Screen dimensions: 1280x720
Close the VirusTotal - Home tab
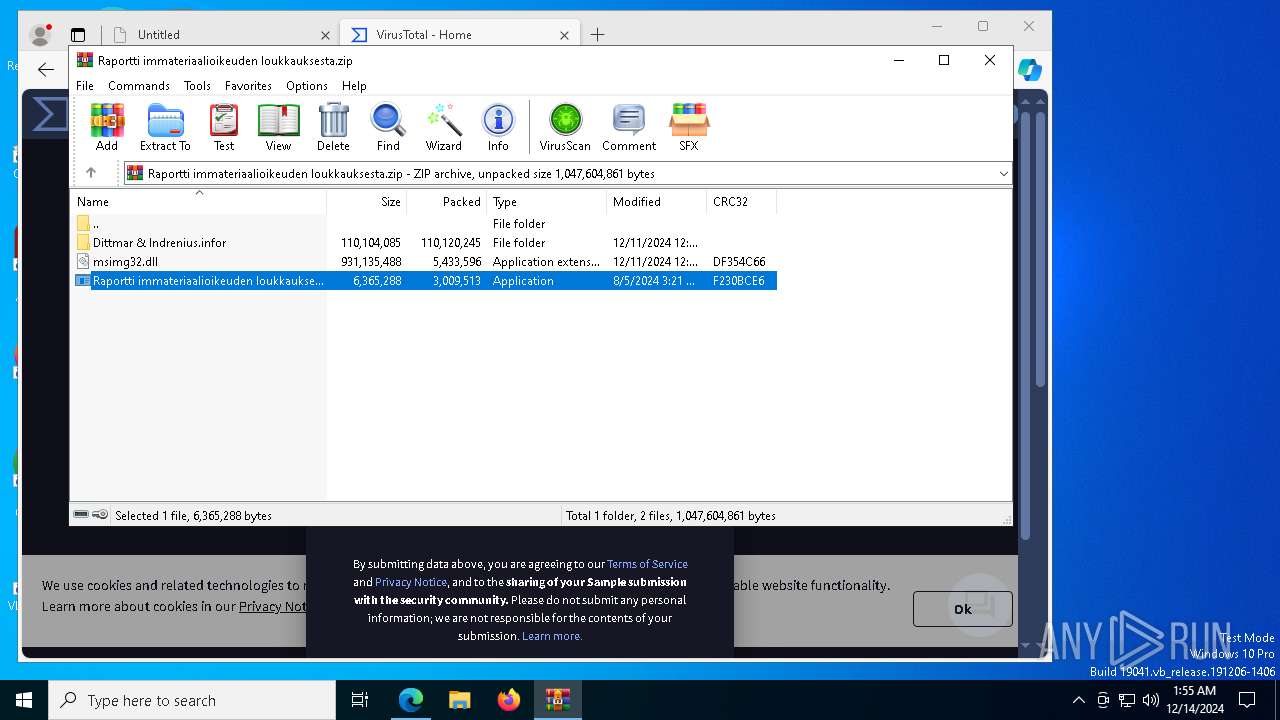coord(564,35)
